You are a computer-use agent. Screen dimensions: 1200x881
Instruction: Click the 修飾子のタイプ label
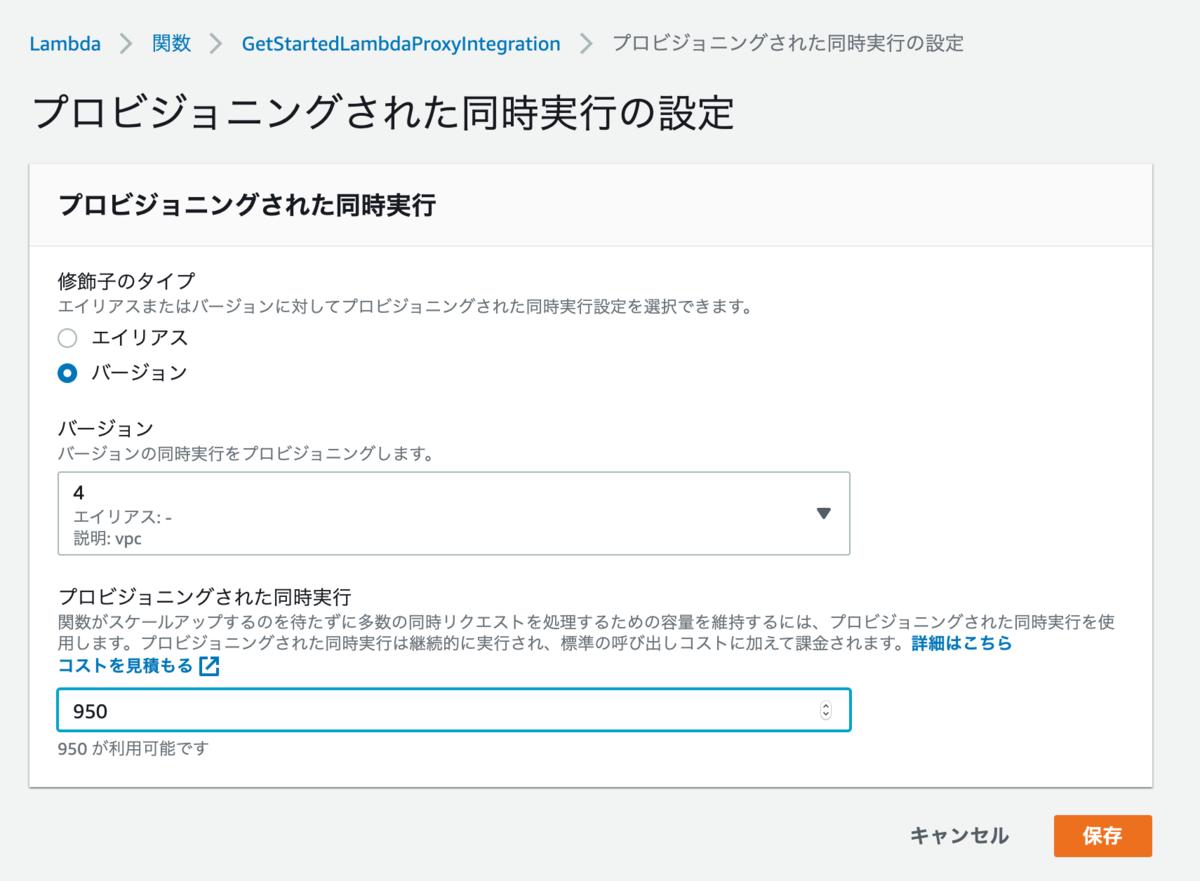[126, 283]
